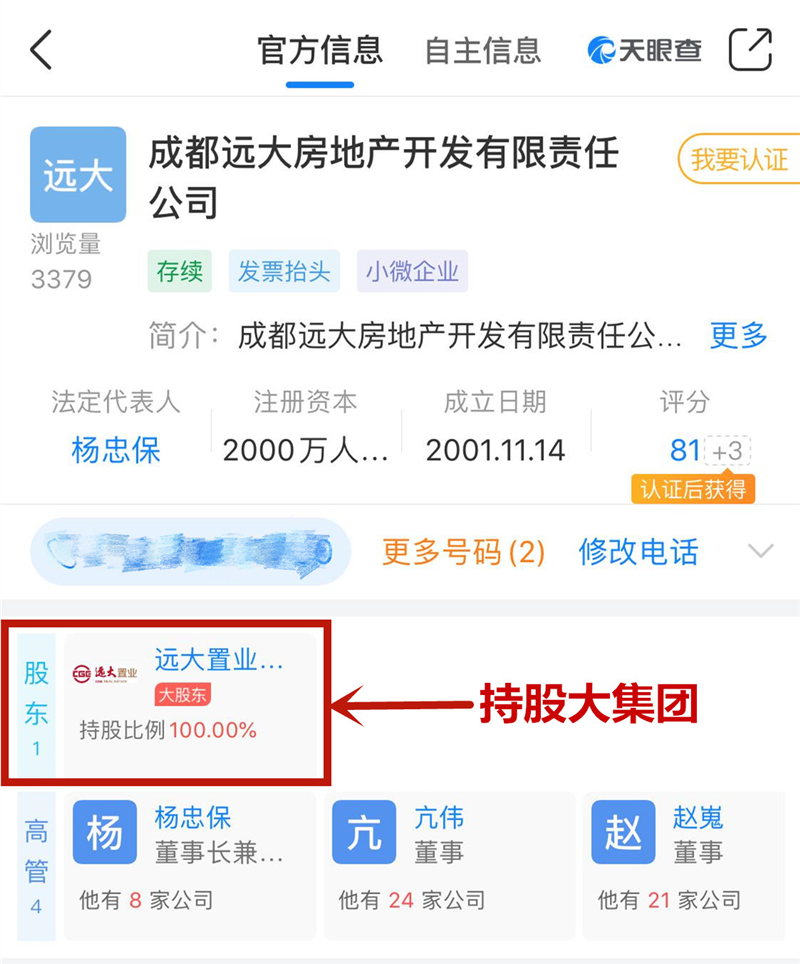Switch to 自主信息 tab
The width and height of the screenshot is (800, 964).
[483, 50]
